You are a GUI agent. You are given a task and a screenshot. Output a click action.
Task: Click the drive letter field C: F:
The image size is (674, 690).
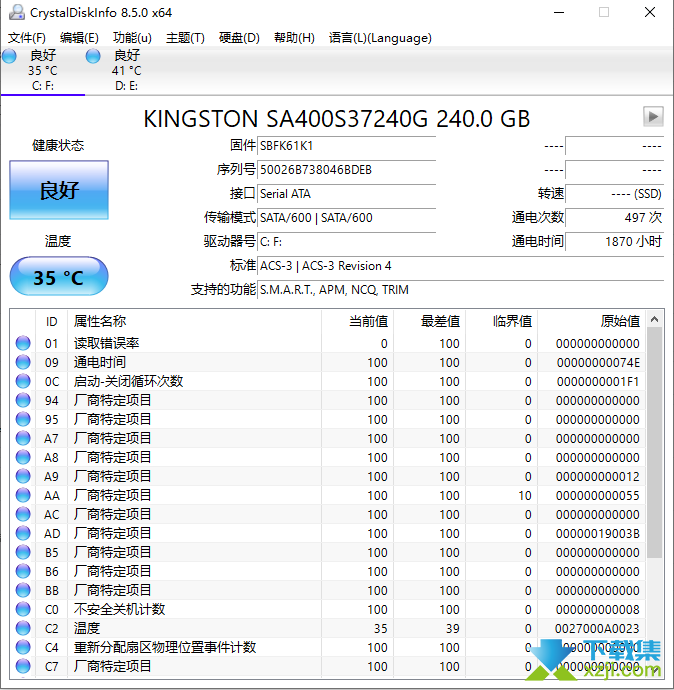[346, 242]
